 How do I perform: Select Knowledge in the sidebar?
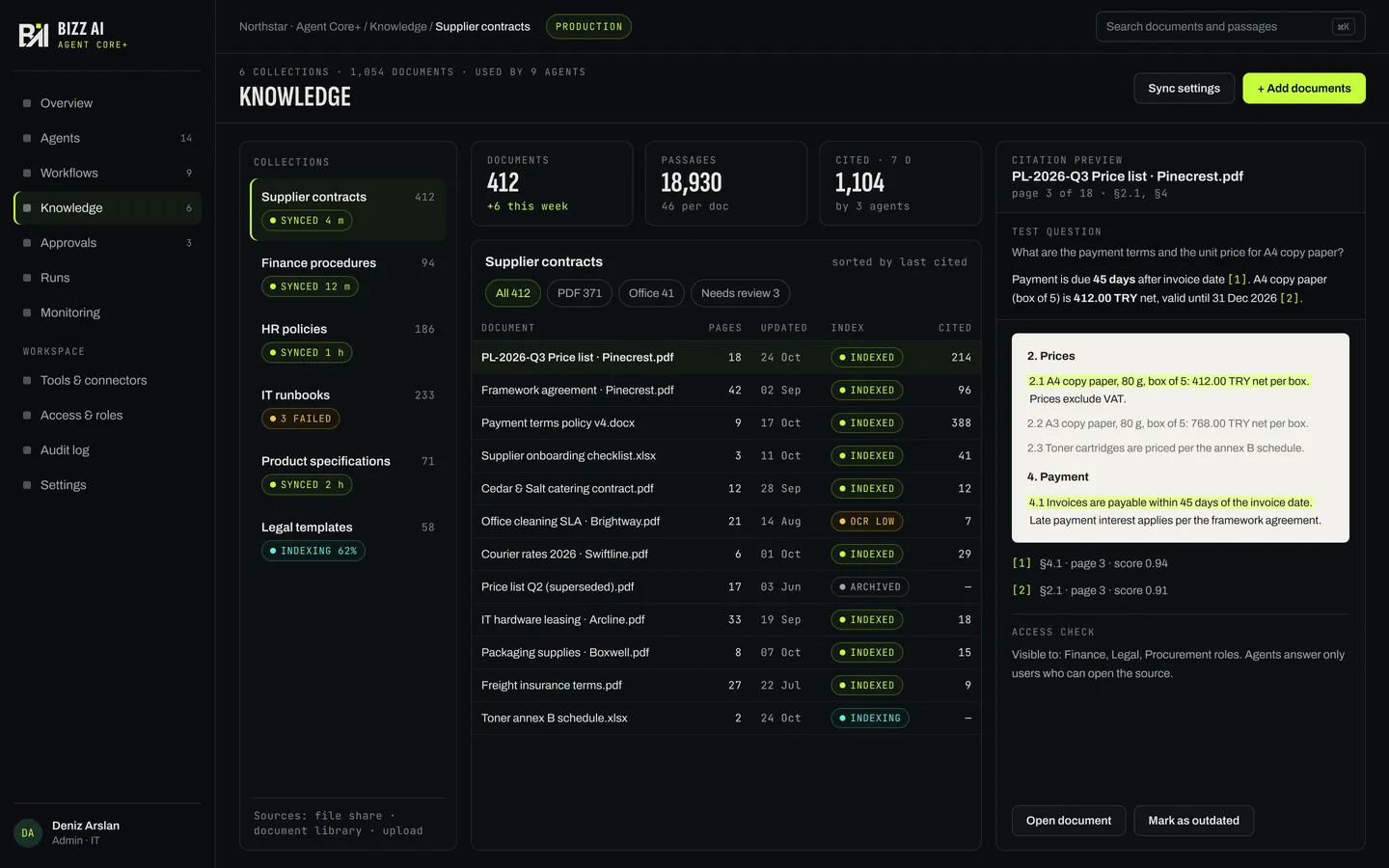107,207
